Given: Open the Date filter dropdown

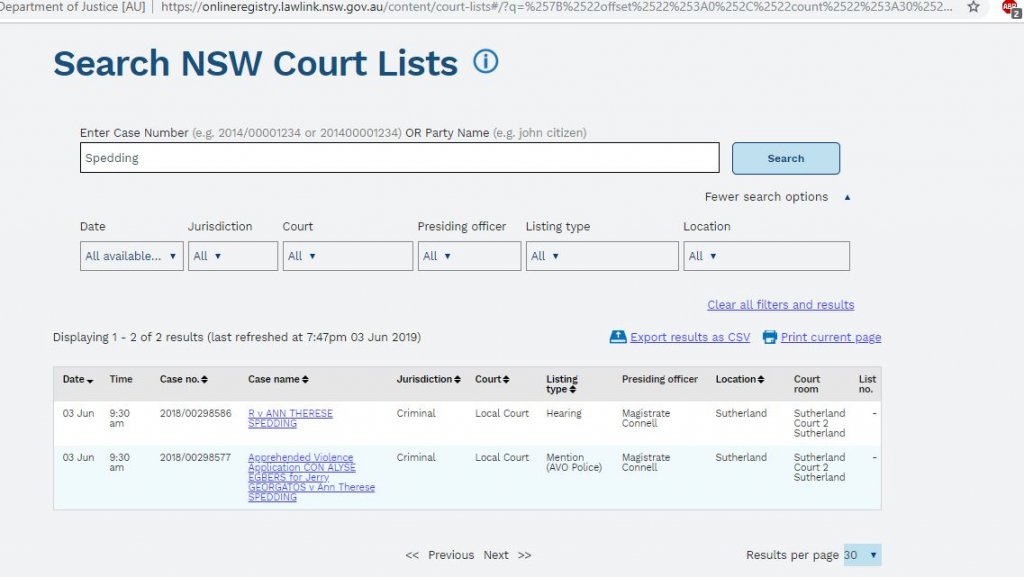Looking at the screenshot, I should coord(131,256).
